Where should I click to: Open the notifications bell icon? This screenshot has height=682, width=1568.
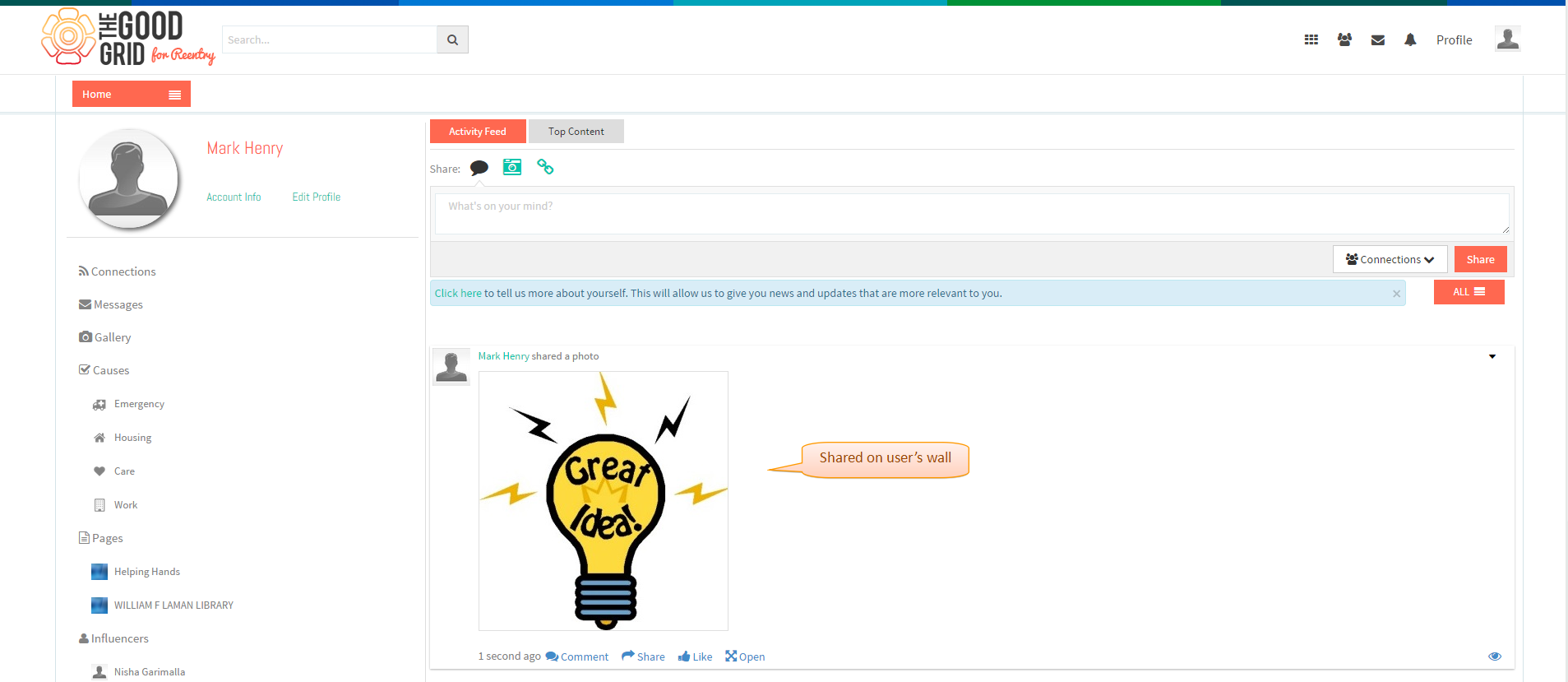tap(1410, 39)
